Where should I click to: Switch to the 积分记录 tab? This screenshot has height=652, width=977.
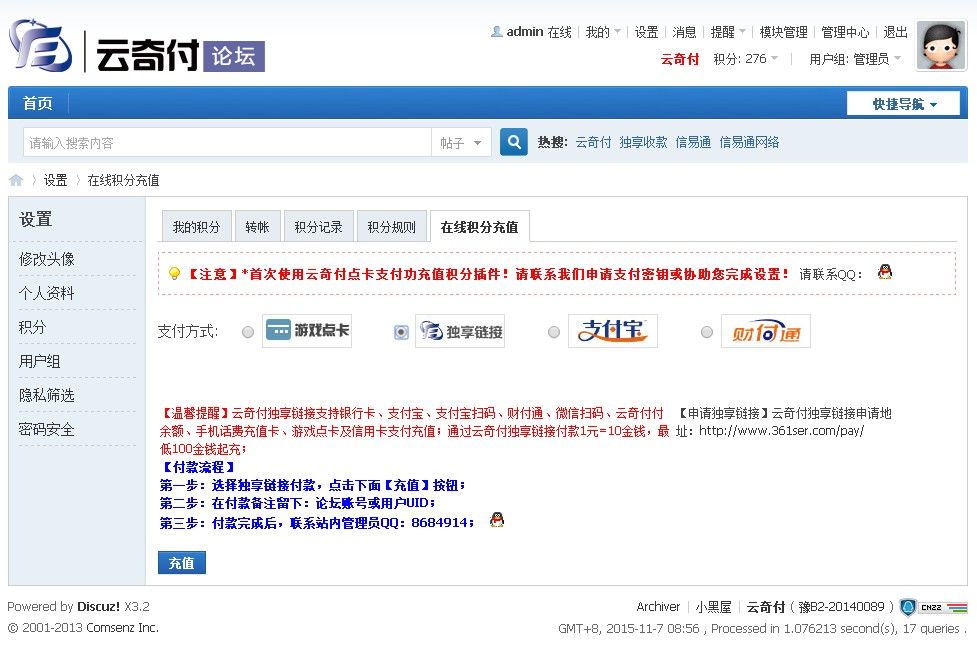(318, 227)
